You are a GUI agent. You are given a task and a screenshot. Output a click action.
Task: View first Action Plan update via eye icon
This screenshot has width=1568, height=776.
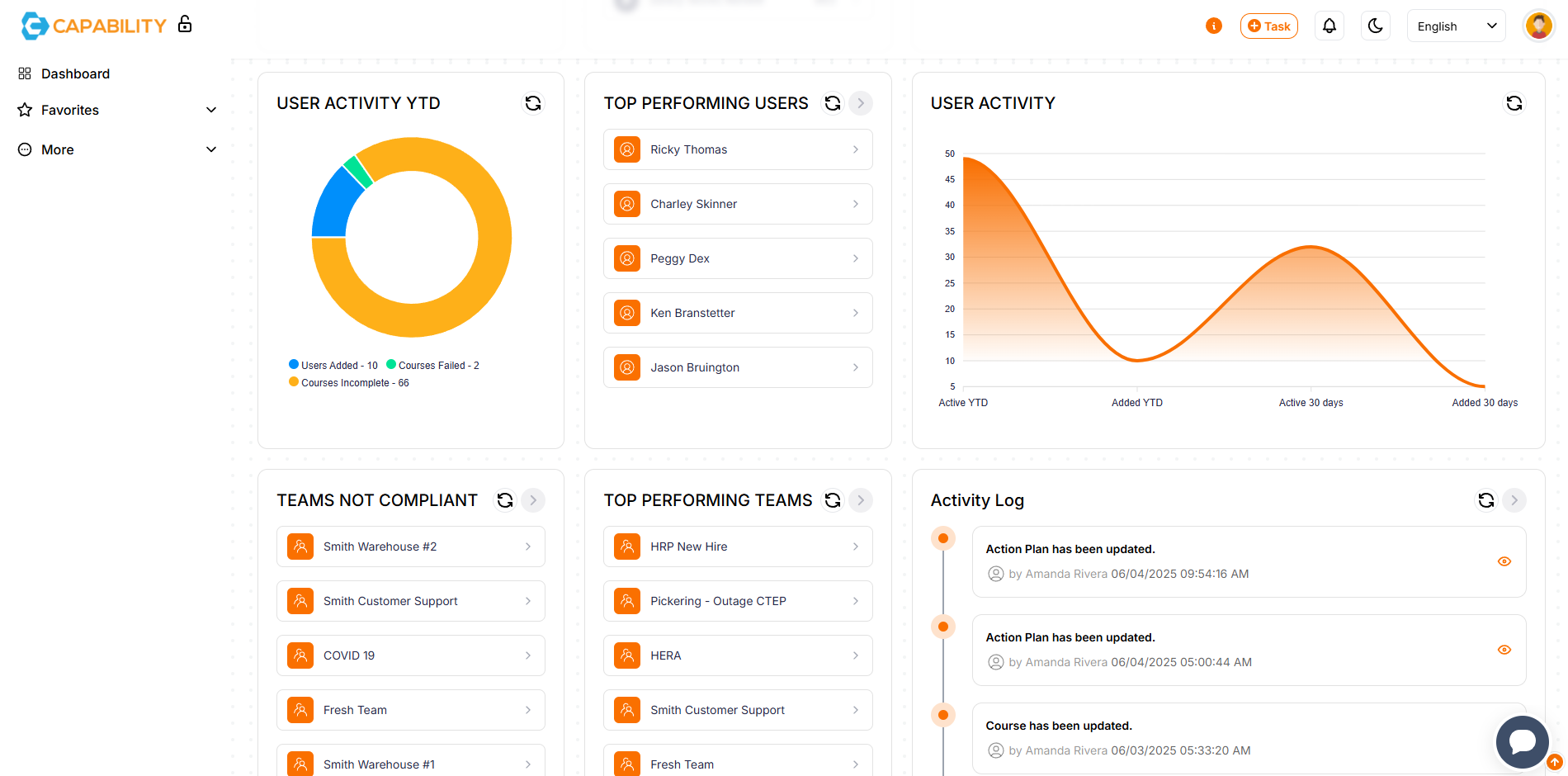[x=1504, y=561]
